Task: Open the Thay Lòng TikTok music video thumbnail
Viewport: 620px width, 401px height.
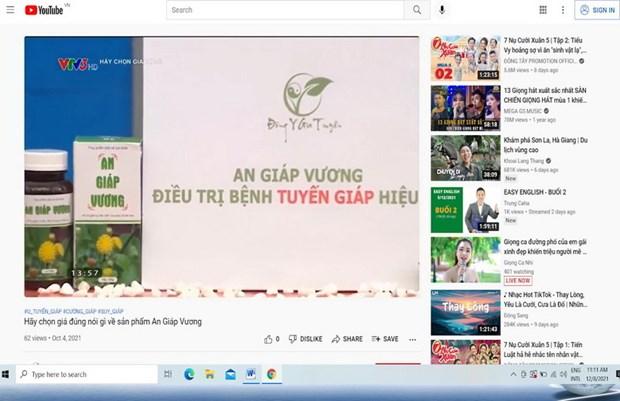Action: click(465, 312)
